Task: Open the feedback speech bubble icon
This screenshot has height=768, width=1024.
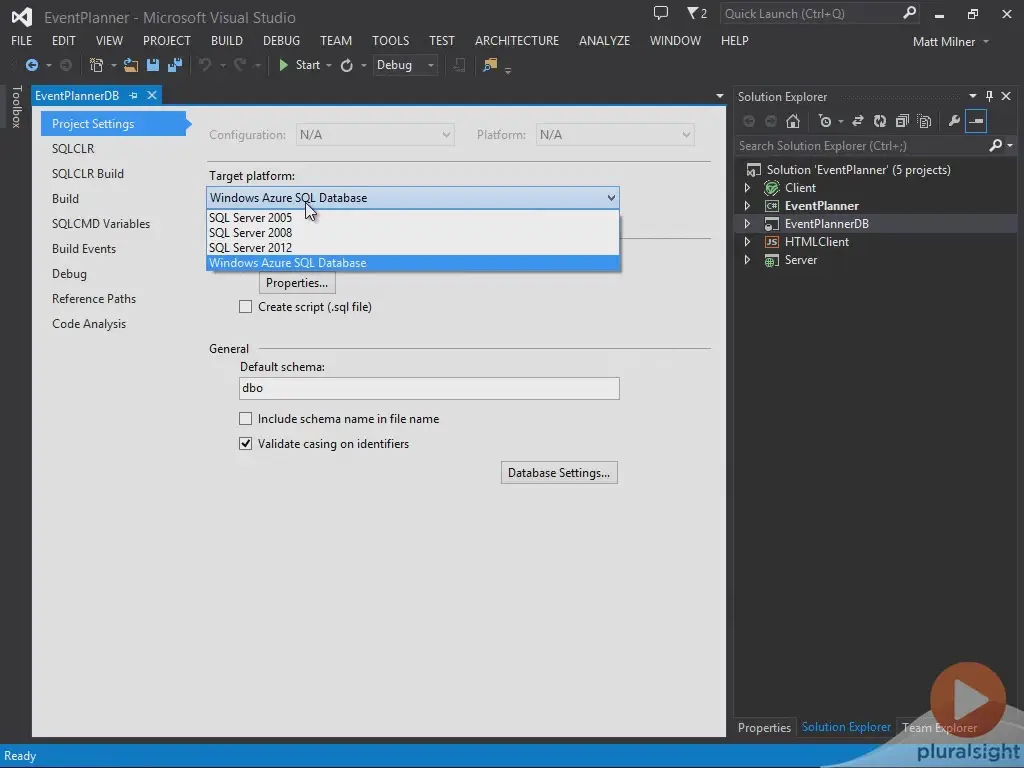Action: coord(661,13)
